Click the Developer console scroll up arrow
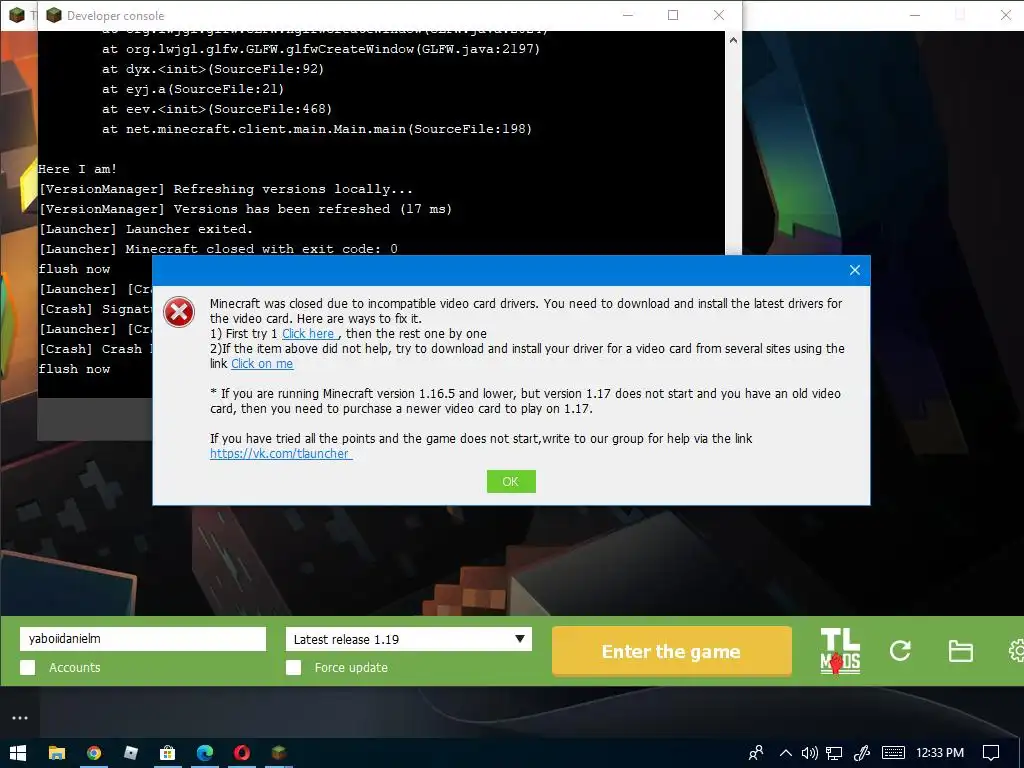Viewport: 1024px width, 768px height. 733,40
